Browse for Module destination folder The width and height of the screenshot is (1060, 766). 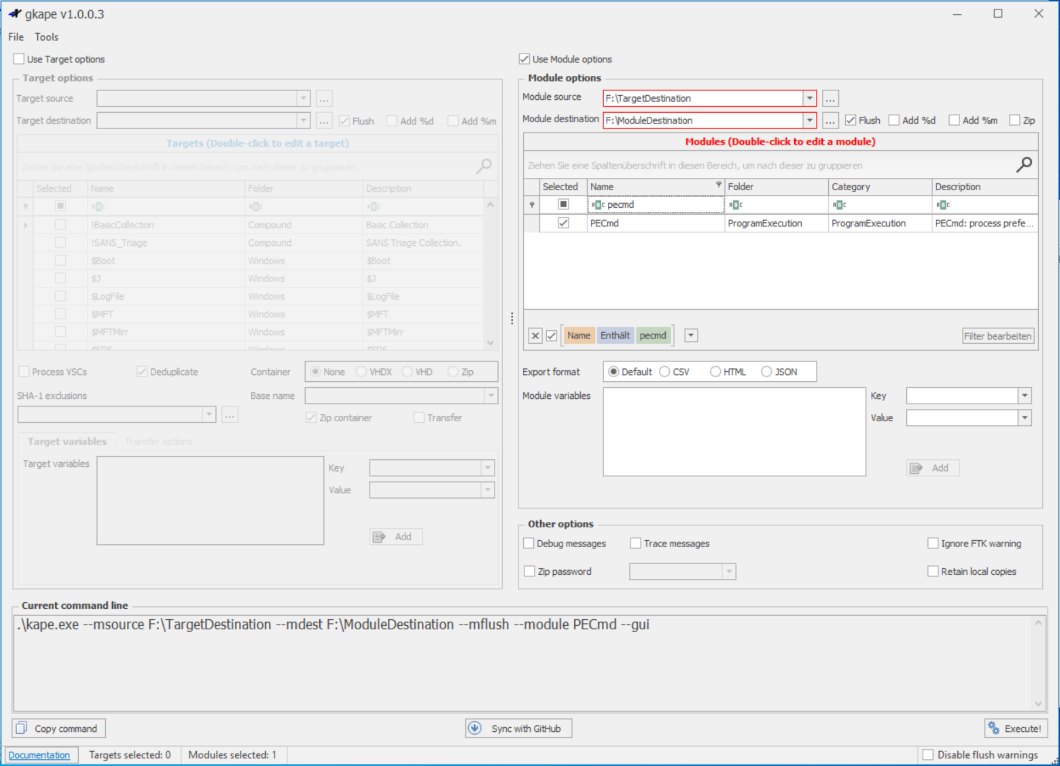coord(830,120)
